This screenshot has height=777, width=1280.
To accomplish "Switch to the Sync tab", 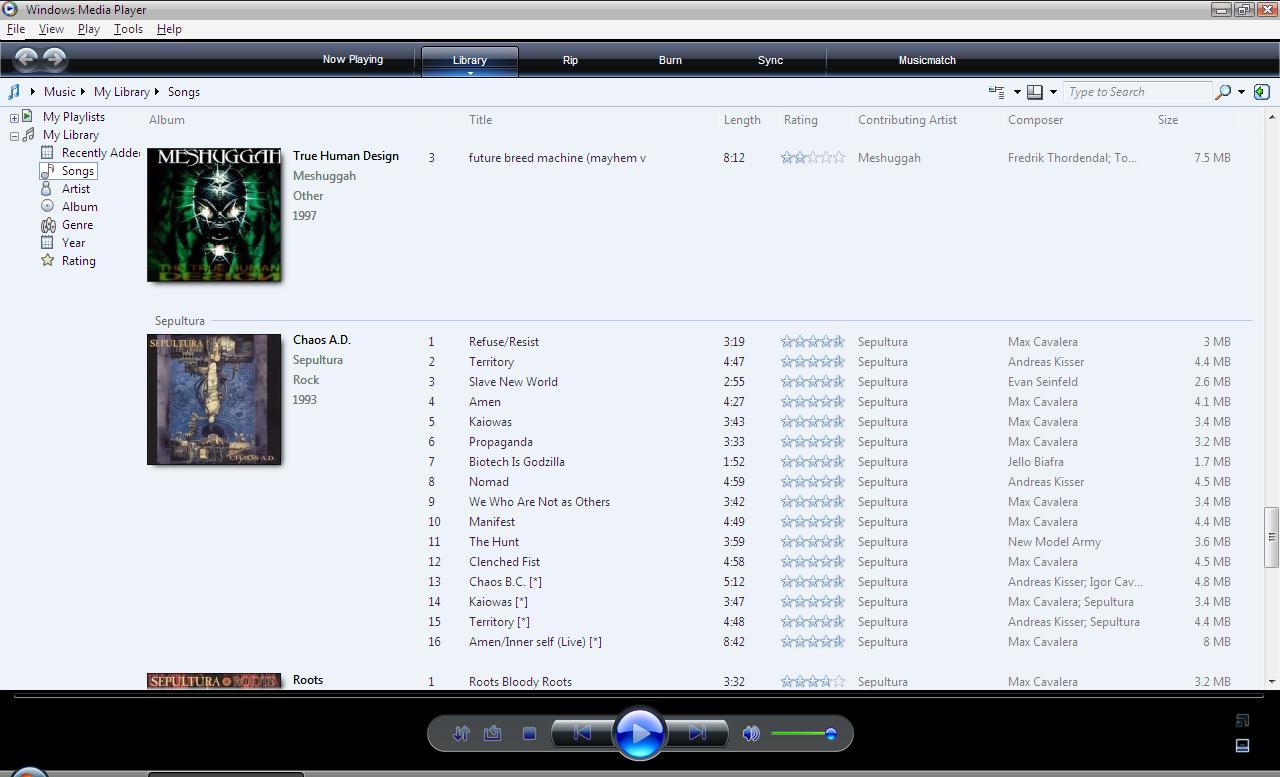I will [770, 60].
